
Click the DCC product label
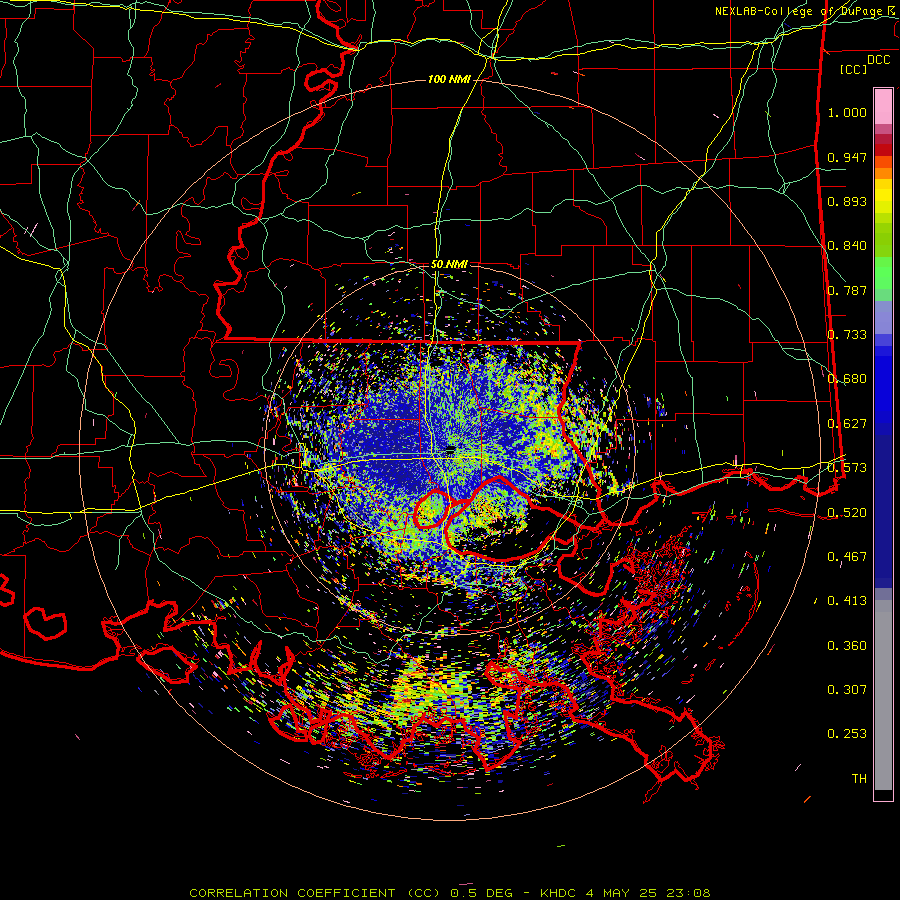878,60
